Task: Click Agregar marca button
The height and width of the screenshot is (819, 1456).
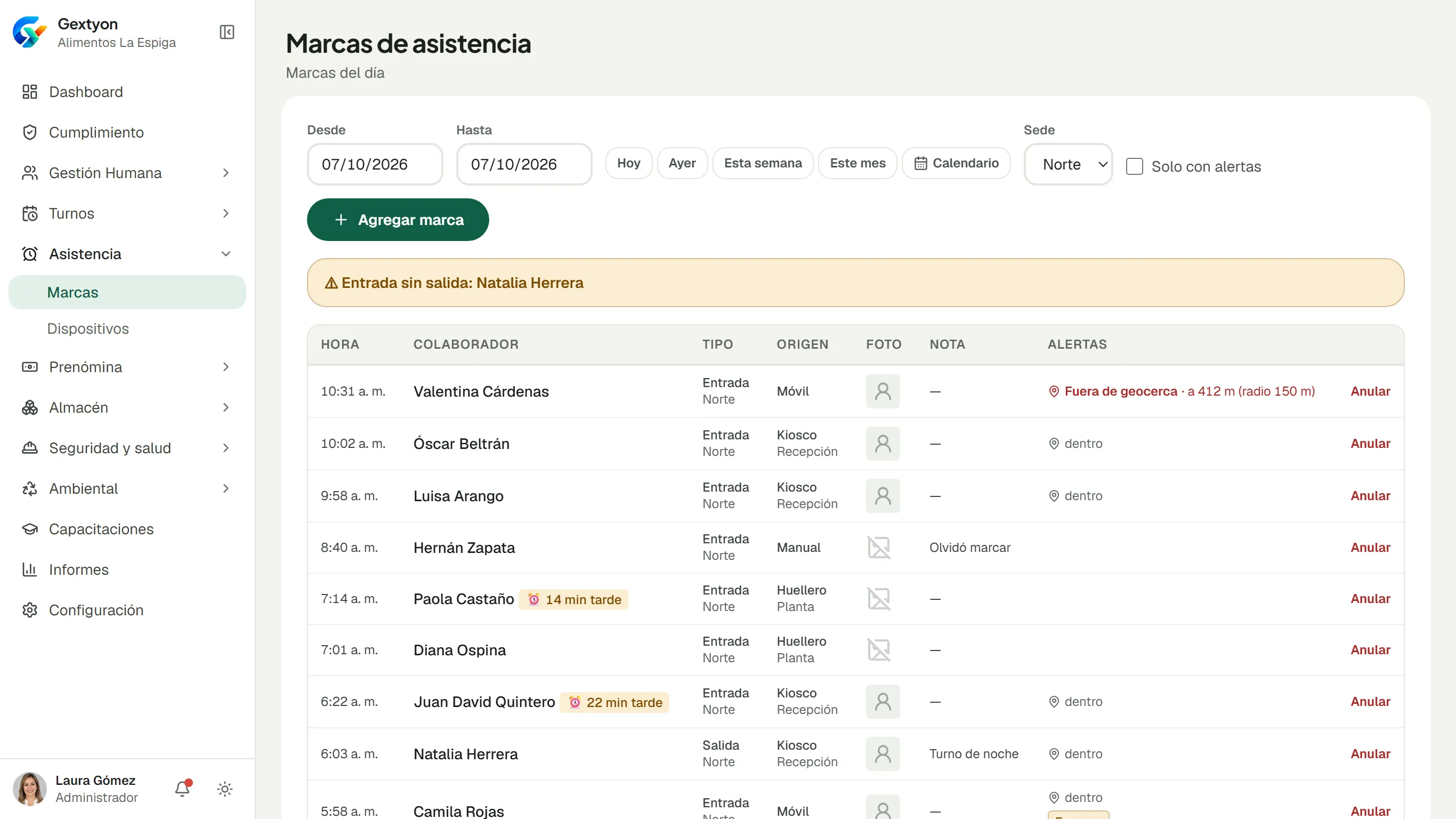Action: tap(398, 220)
